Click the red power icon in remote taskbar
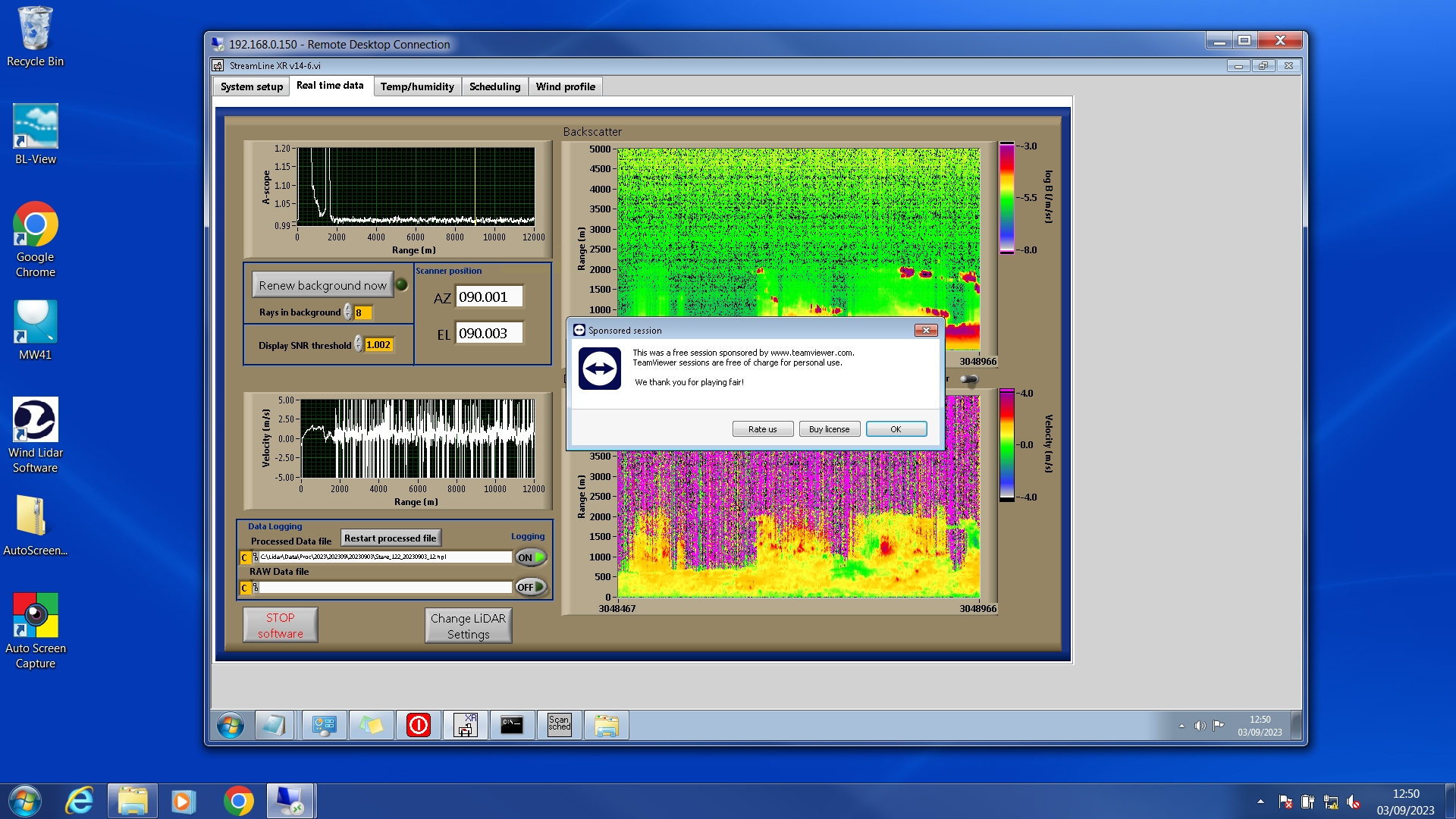The width and height of the screenshot is (1456, 819). point(418,726)
